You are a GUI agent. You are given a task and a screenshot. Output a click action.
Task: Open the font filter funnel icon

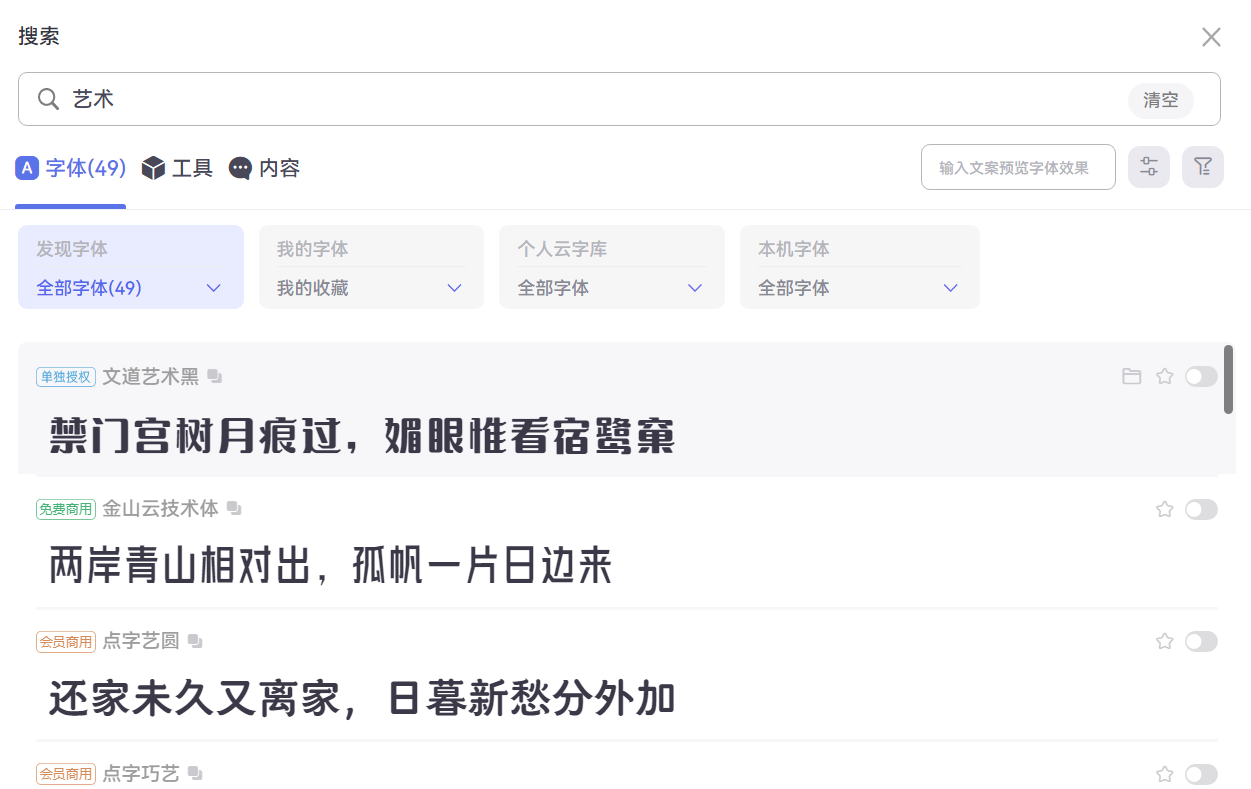1202,167
